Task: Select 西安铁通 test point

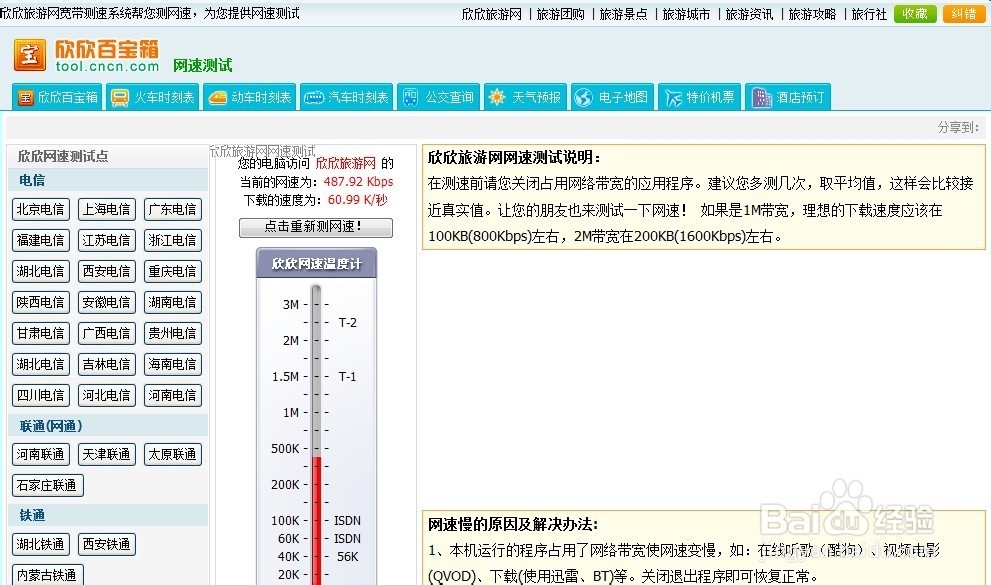Action: 107,544
